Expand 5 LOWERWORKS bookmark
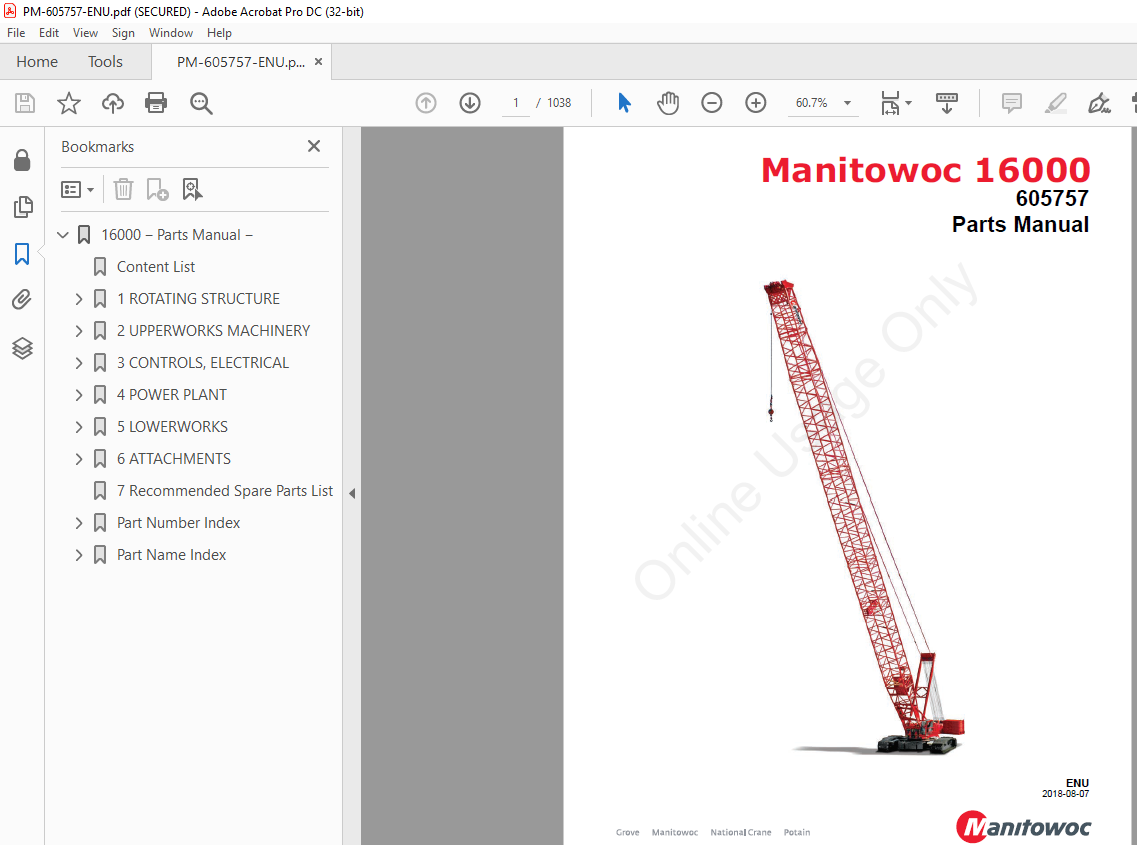The image size is (1137, 845). tap(79, 426)
